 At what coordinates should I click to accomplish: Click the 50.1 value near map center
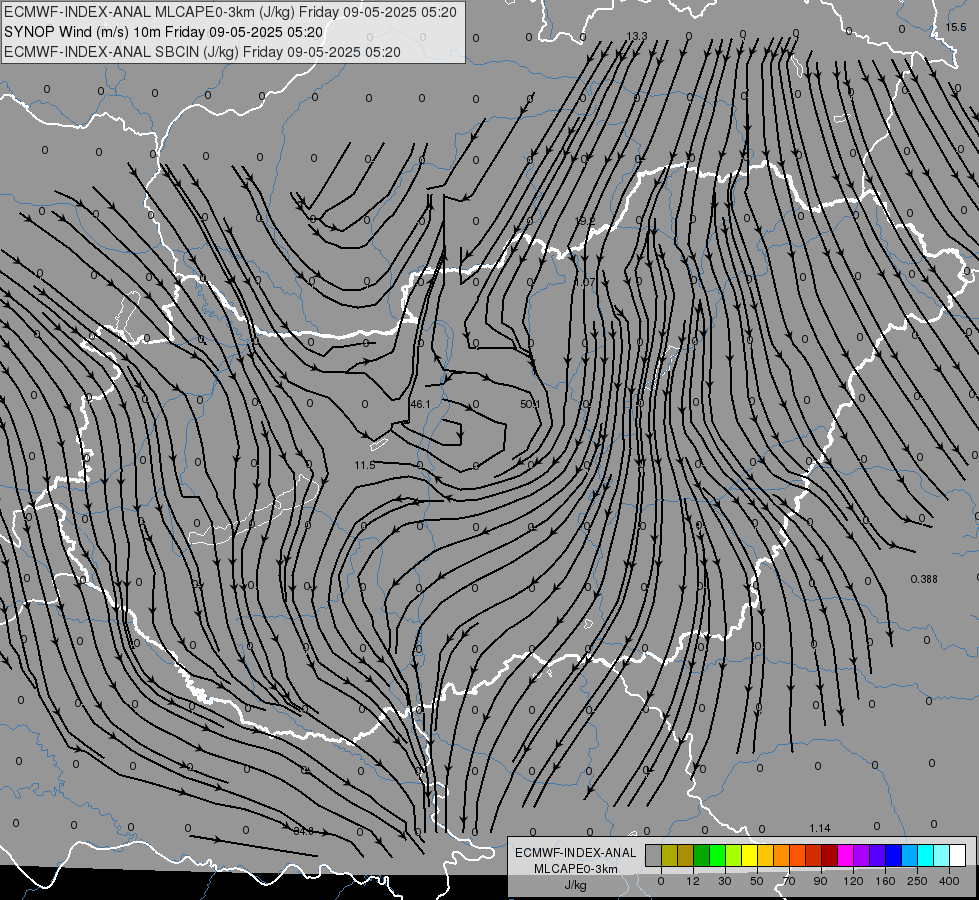point(530,404)
